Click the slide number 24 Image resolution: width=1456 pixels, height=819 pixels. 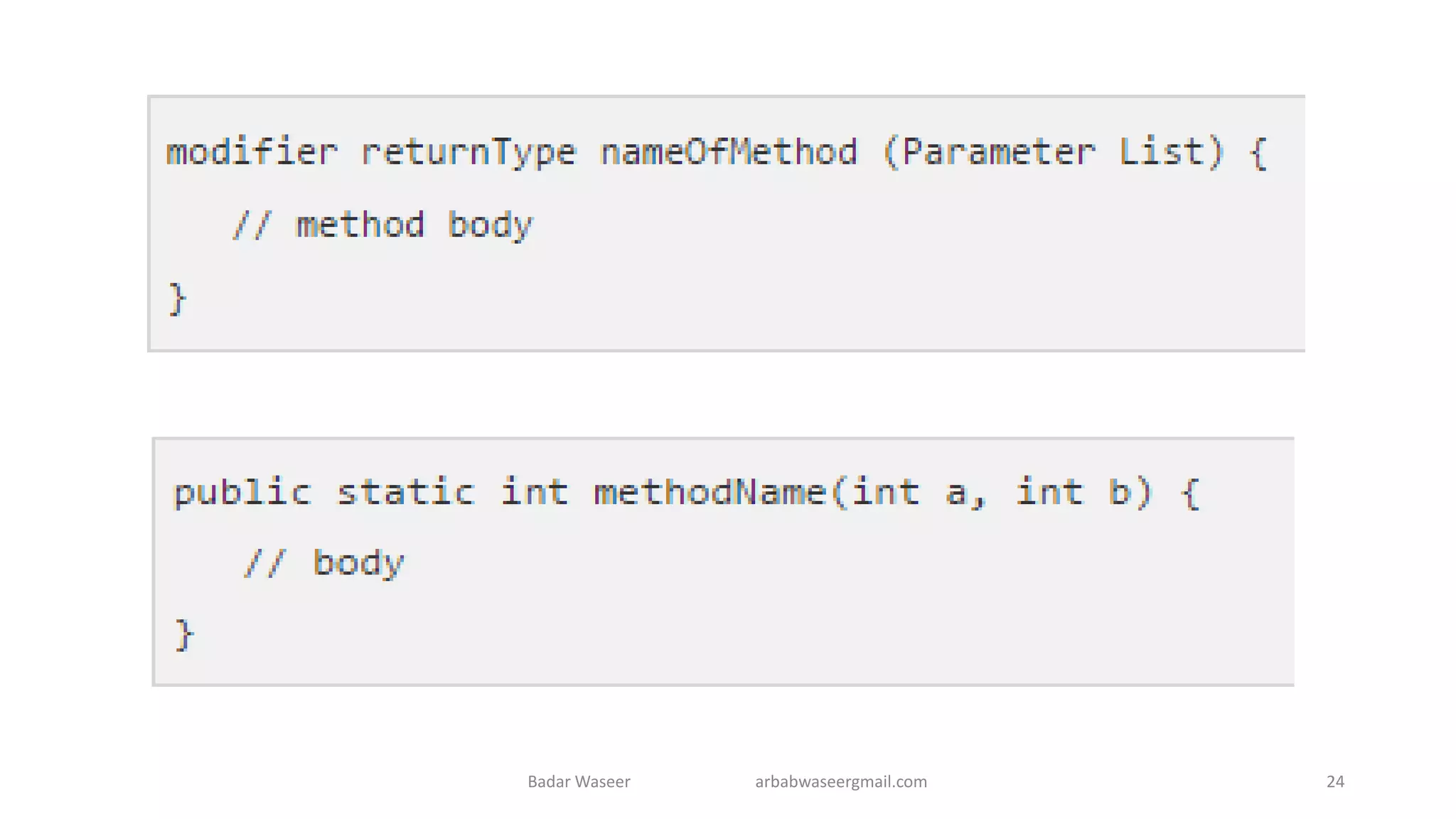tap(1335, 781)
